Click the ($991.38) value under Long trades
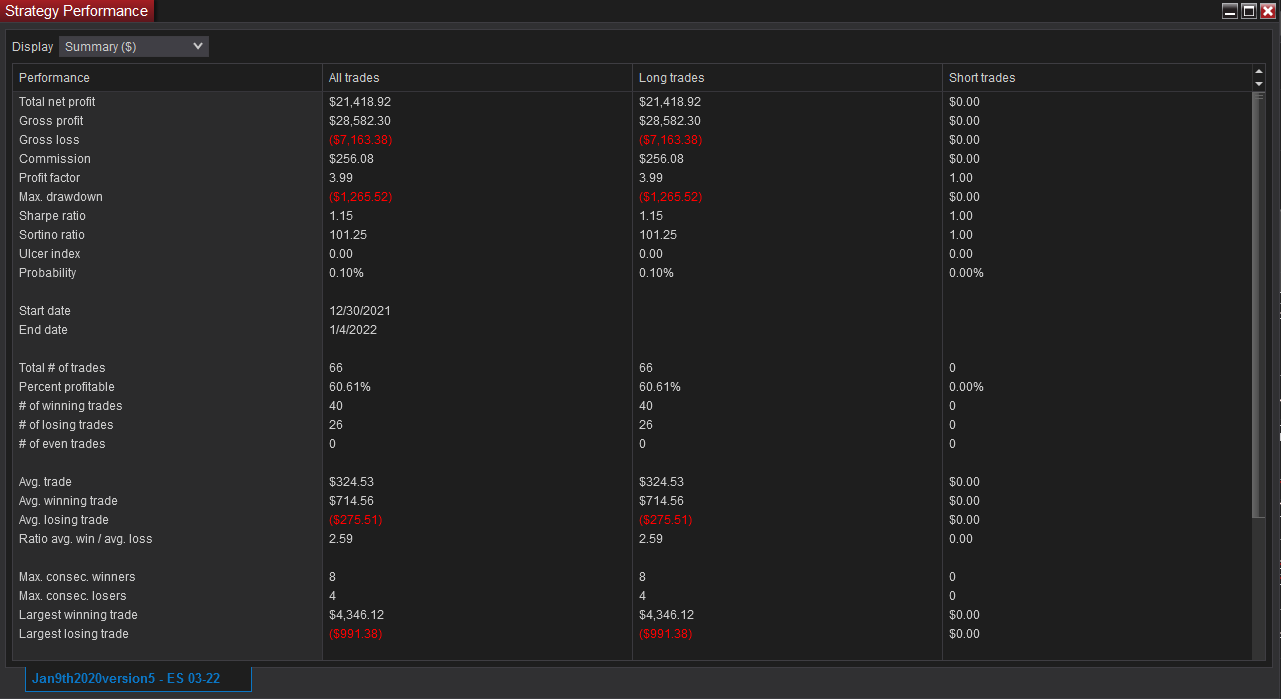The height and width of the screenshot is (699, 1281). pyautogui.click(x=665, y=634)
